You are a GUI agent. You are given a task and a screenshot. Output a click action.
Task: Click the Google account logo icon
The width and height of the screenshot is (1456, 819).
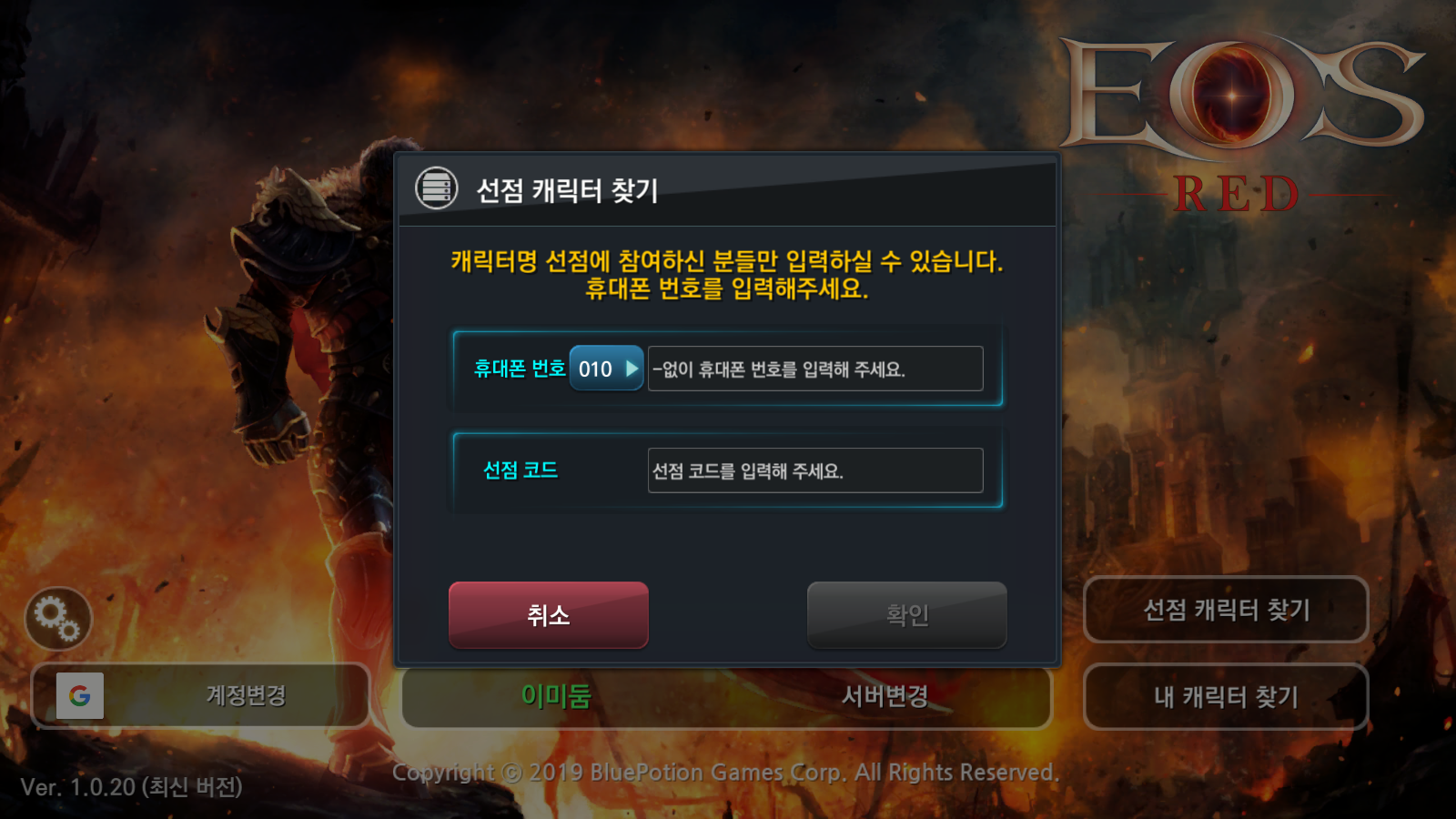[80, 696]
